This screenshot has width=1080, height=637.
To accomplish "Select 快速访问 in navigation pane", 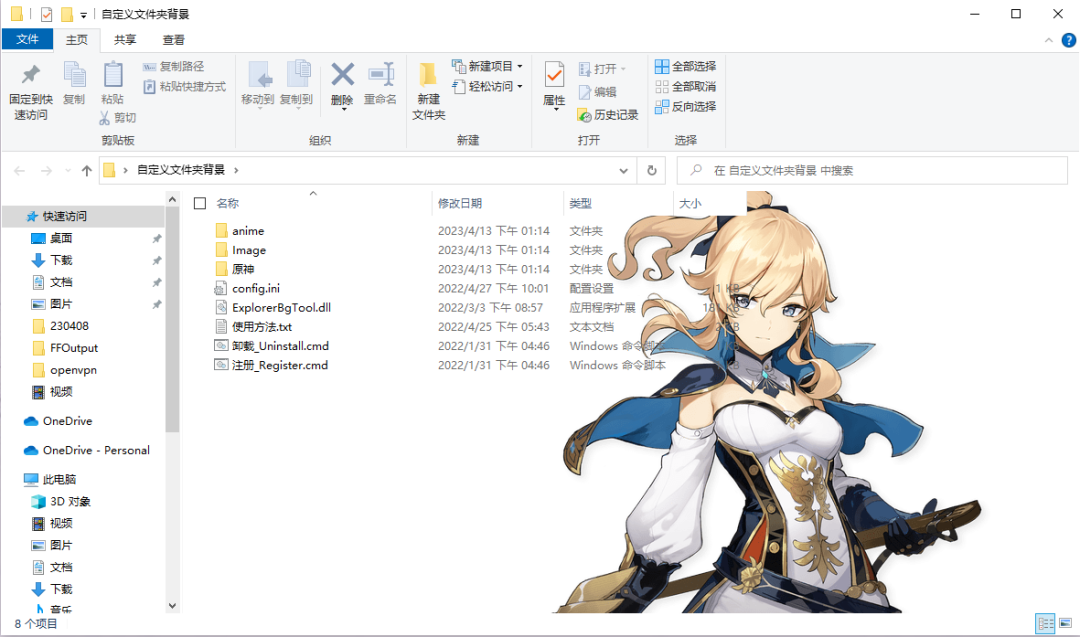I will [x=65, y=216].
